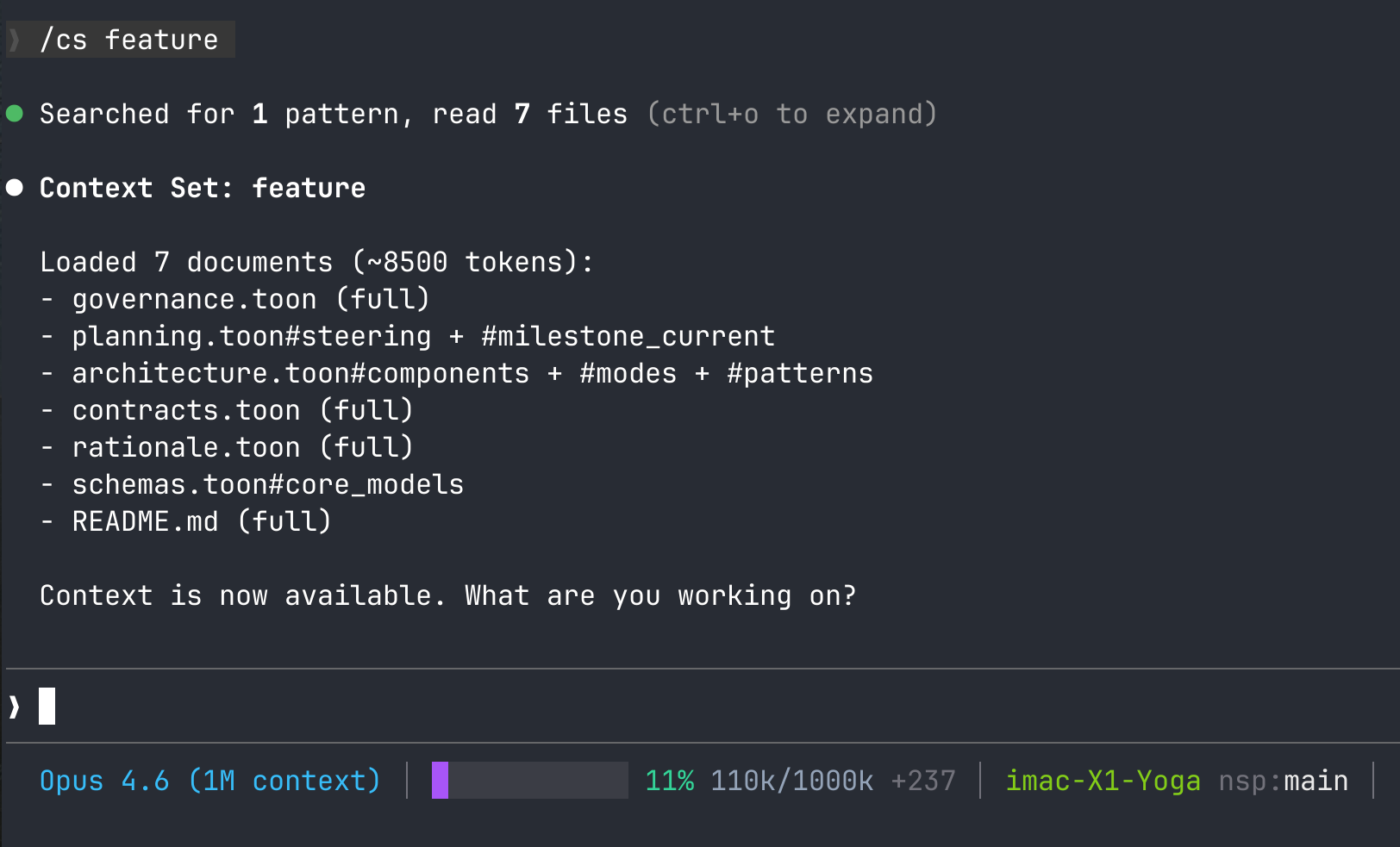Click the 110k/1000k token counter
1400x847 pixels.
[791, 781]
